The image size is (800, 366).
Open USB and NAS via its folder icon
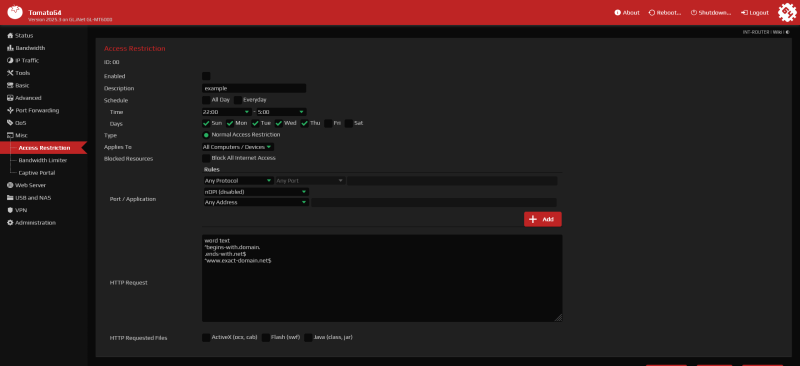[10, 198]
